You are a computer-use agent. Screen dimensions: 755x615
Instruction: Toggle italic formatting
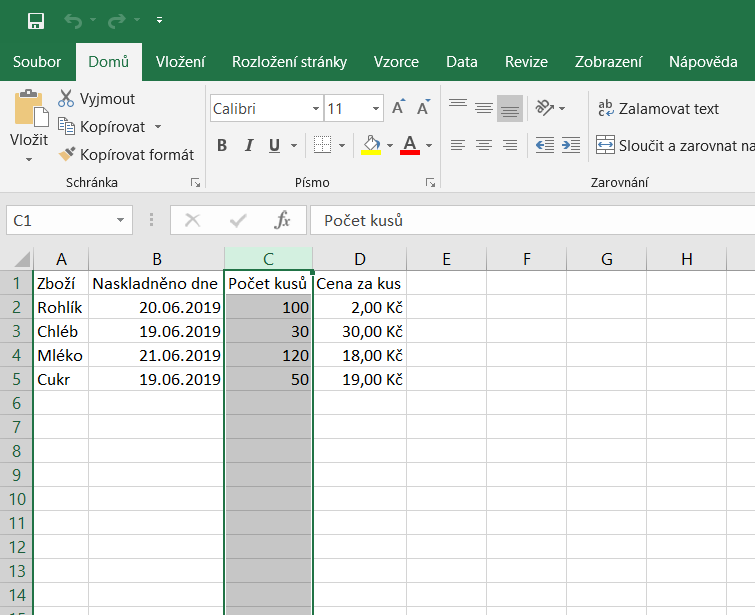tap(248, 145)
